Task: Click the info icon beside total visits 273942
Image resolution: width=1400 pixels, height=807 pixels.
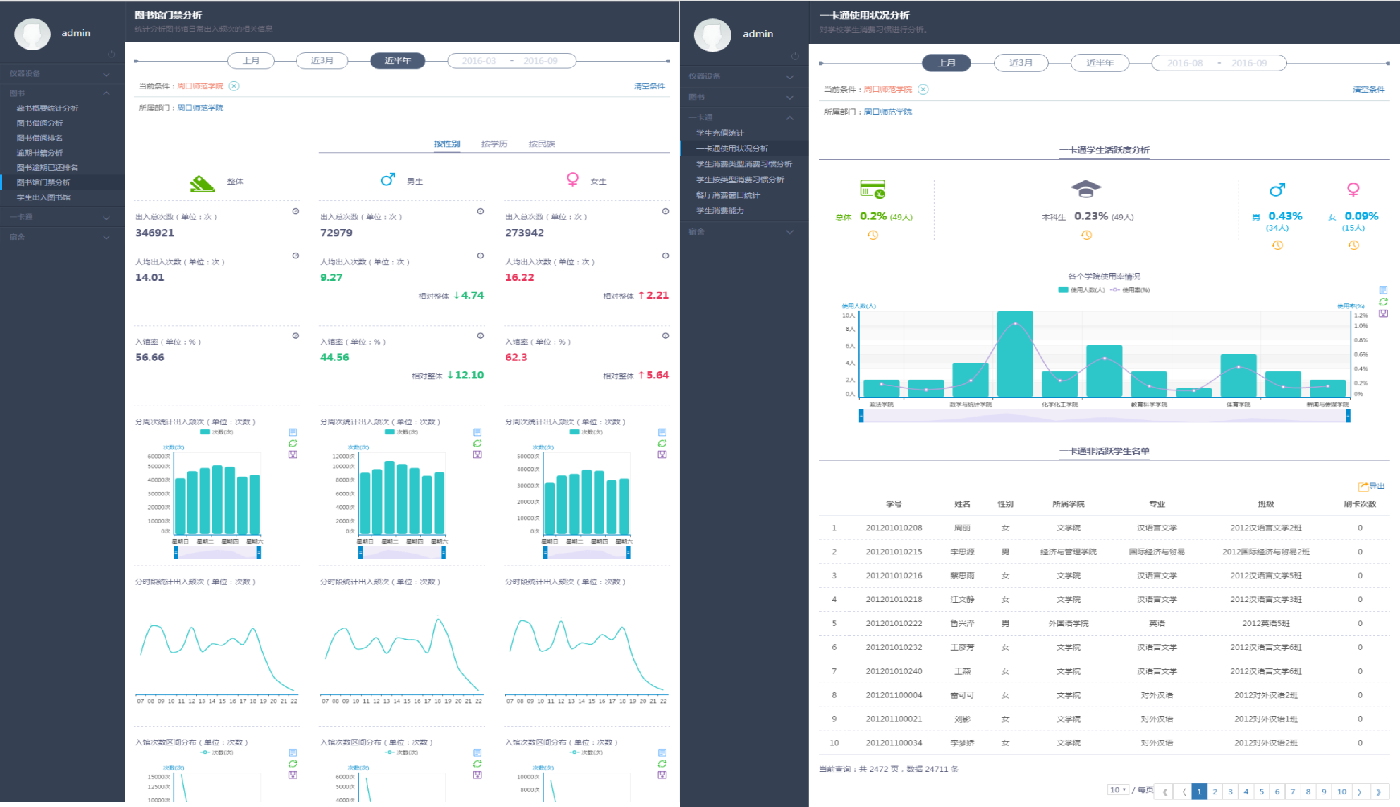Action: click(665, 211)
